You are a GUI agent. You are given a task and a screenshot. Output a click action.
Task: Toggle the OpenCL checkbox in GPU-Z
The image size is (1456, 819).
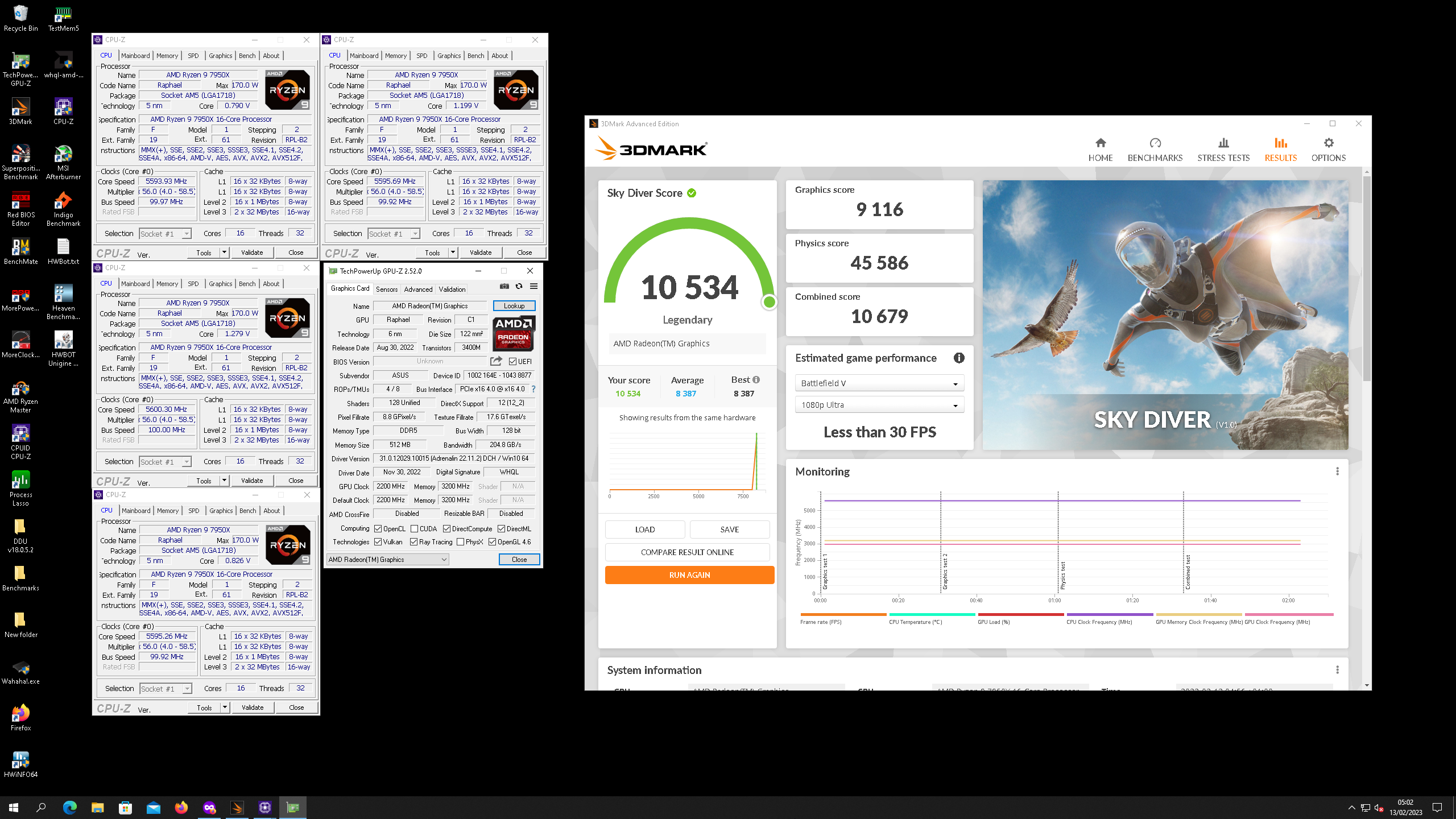[378, 529]
